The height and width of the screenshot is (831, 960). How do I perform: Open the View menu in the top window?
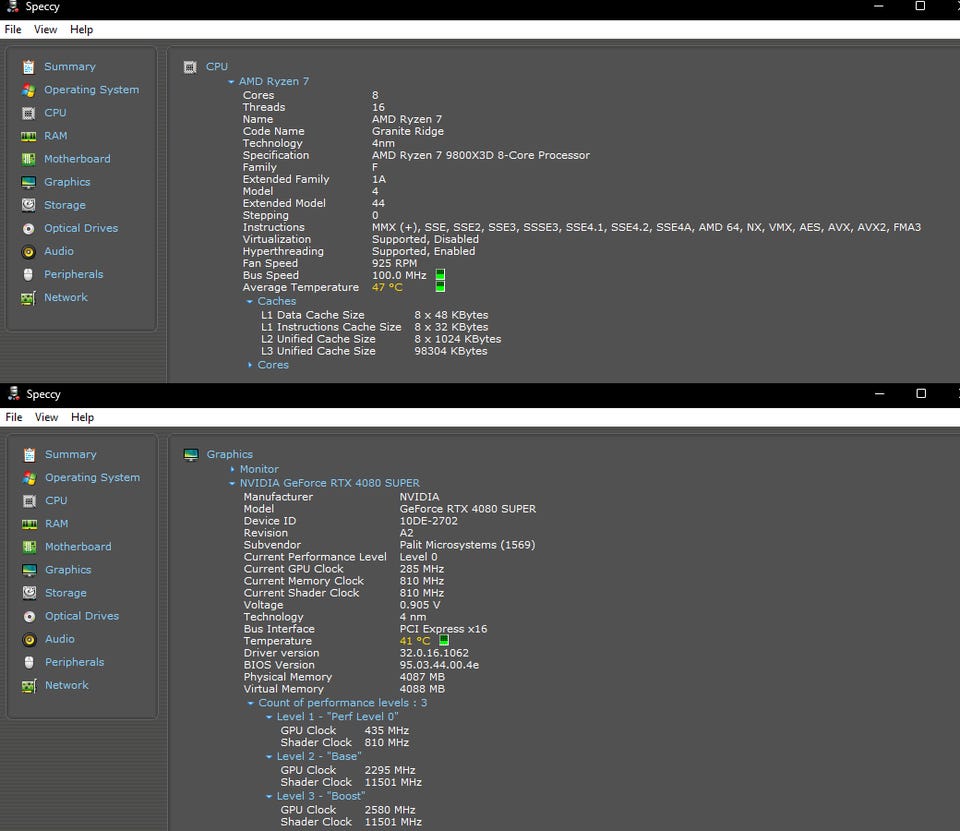click(x=45, y=29)
